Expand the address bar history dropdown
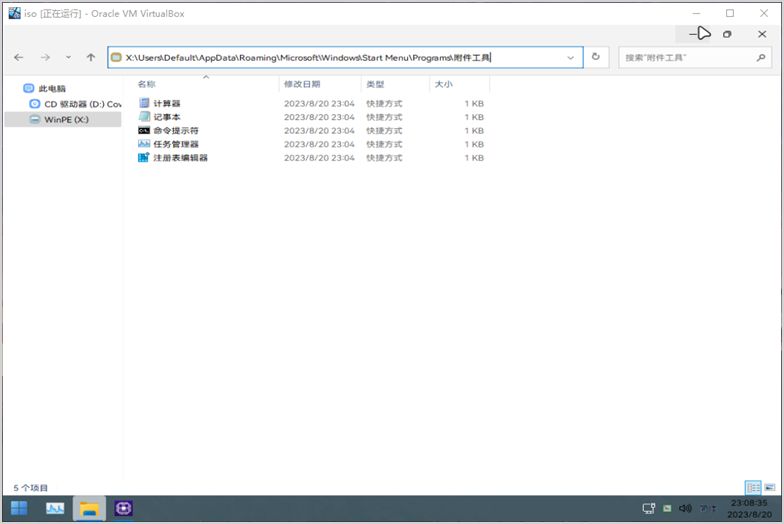784x524 pixels. click(x=571, y=58)
